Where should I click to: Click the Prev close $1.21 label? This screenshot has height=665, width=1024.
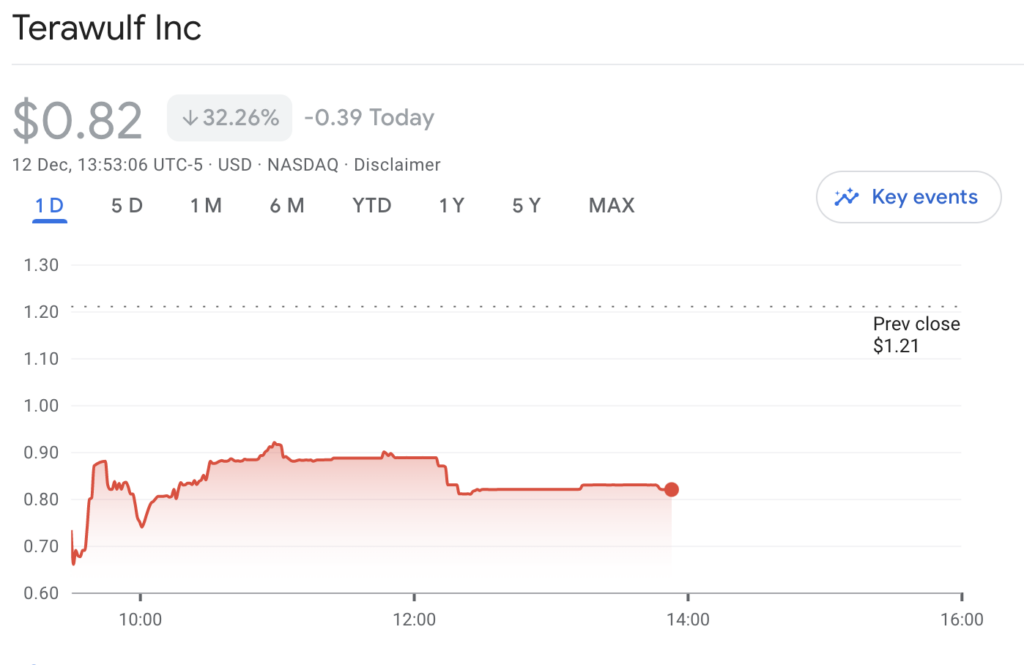click(916, 334)
